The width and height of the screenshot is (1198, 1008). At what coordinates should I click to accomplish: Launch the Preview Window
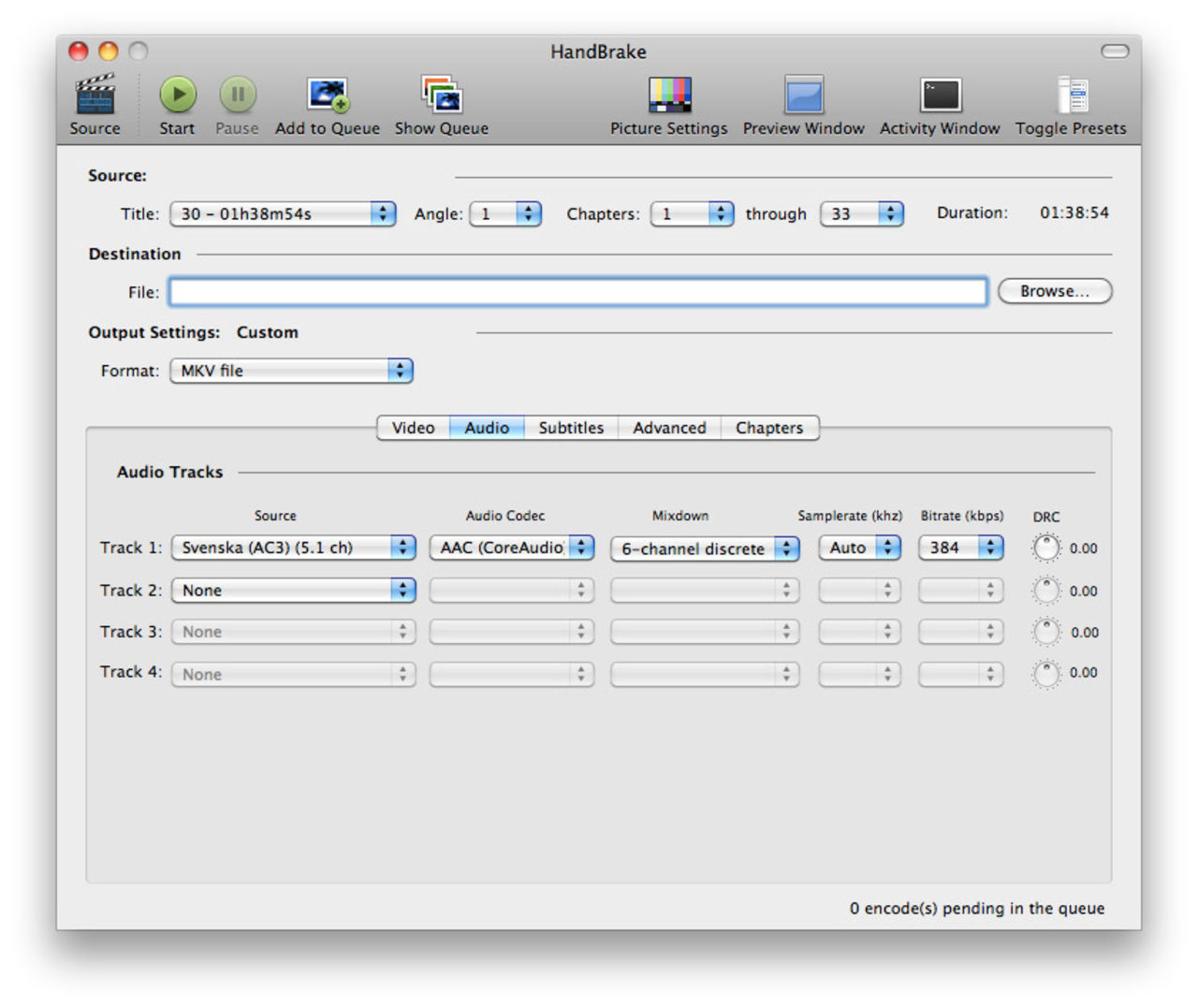pos(803,95)
